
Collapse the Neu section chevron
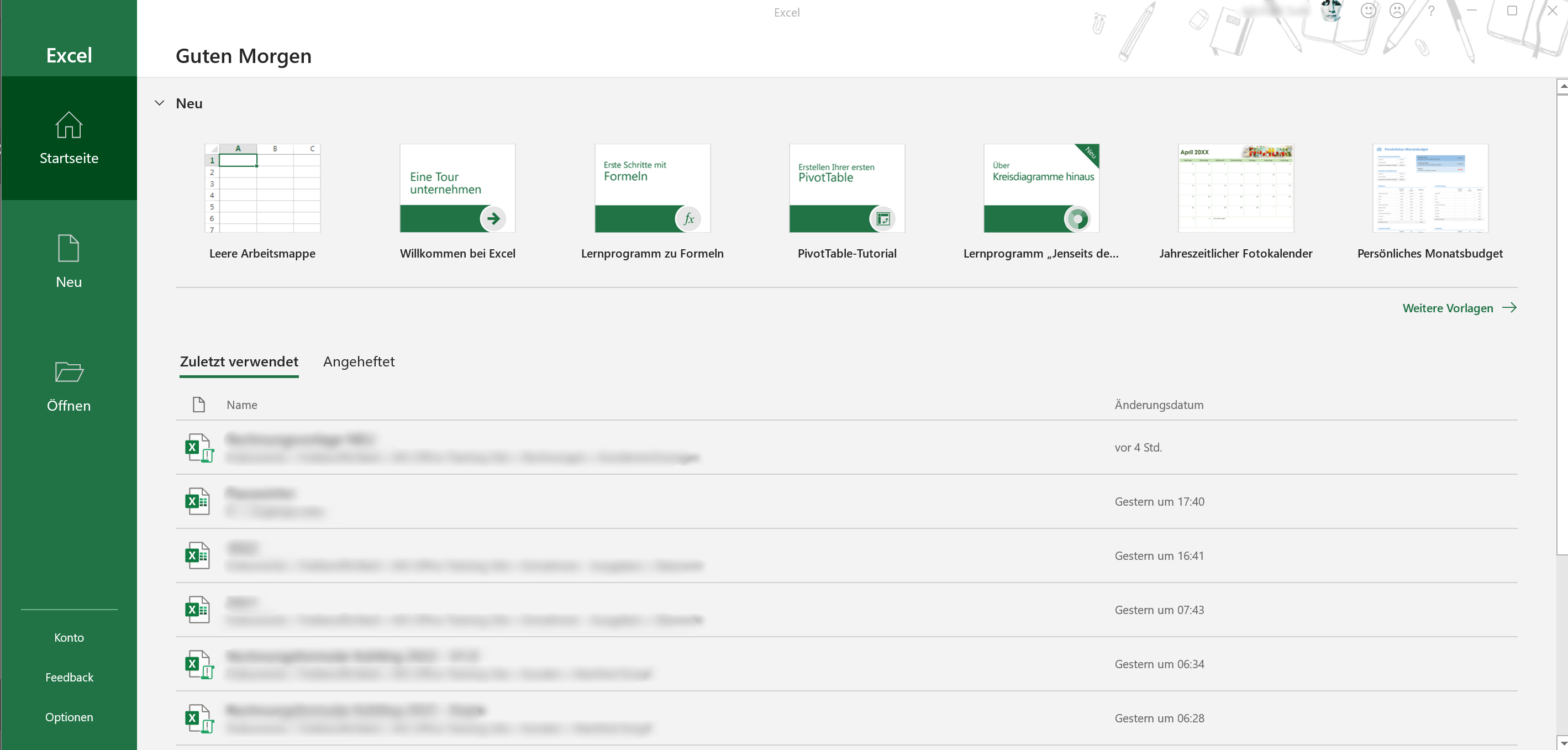coord(160,103)
